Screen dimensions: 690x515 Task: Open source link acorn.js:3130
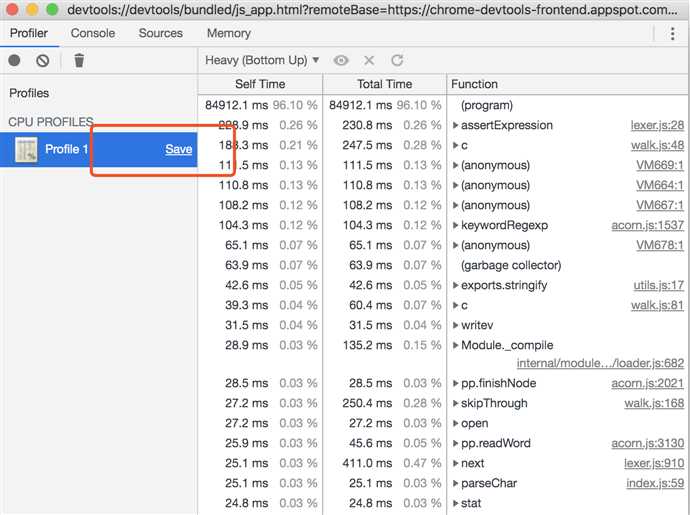point(647,443)
